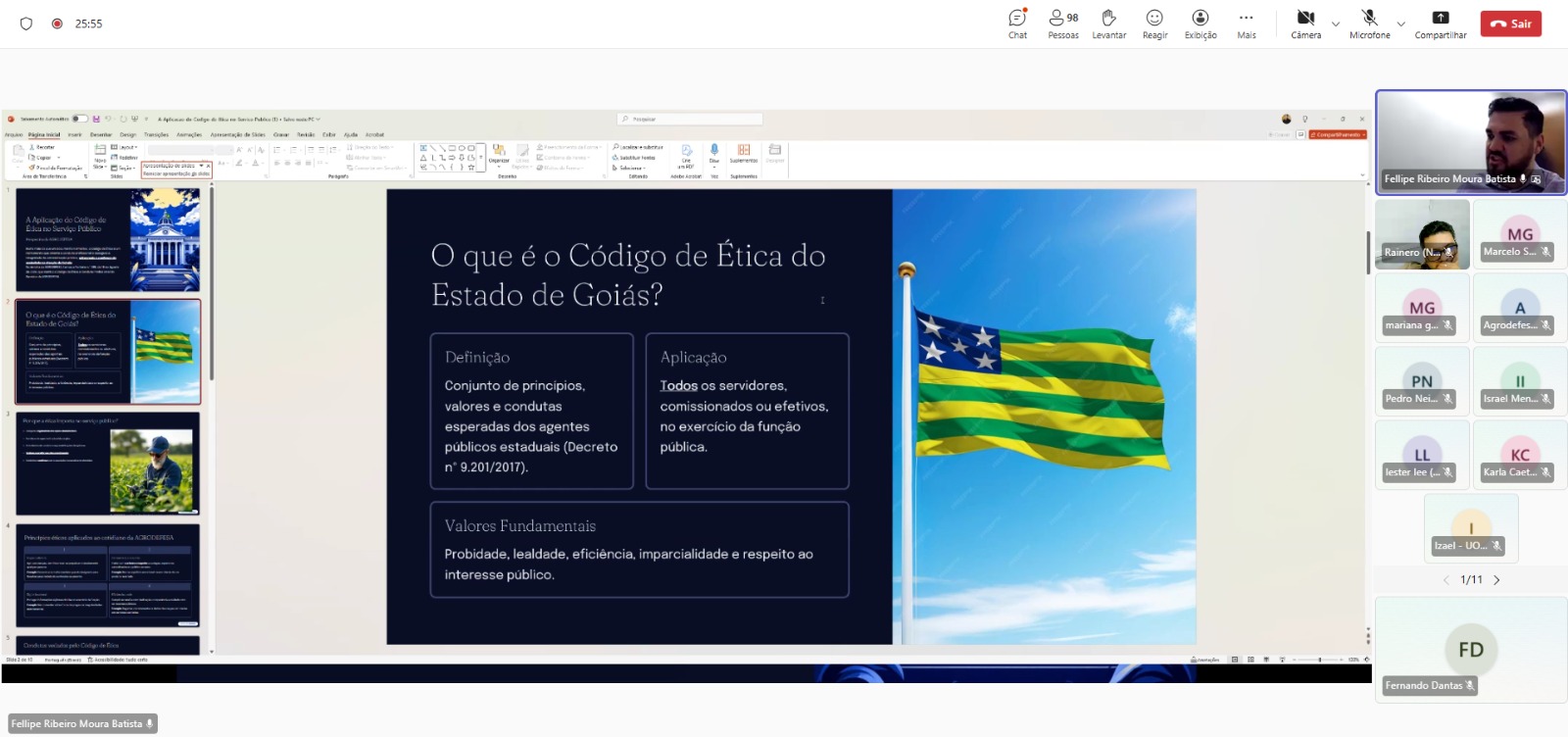Open the Chat panel
1568x737 pixels.
point(1017,24)
